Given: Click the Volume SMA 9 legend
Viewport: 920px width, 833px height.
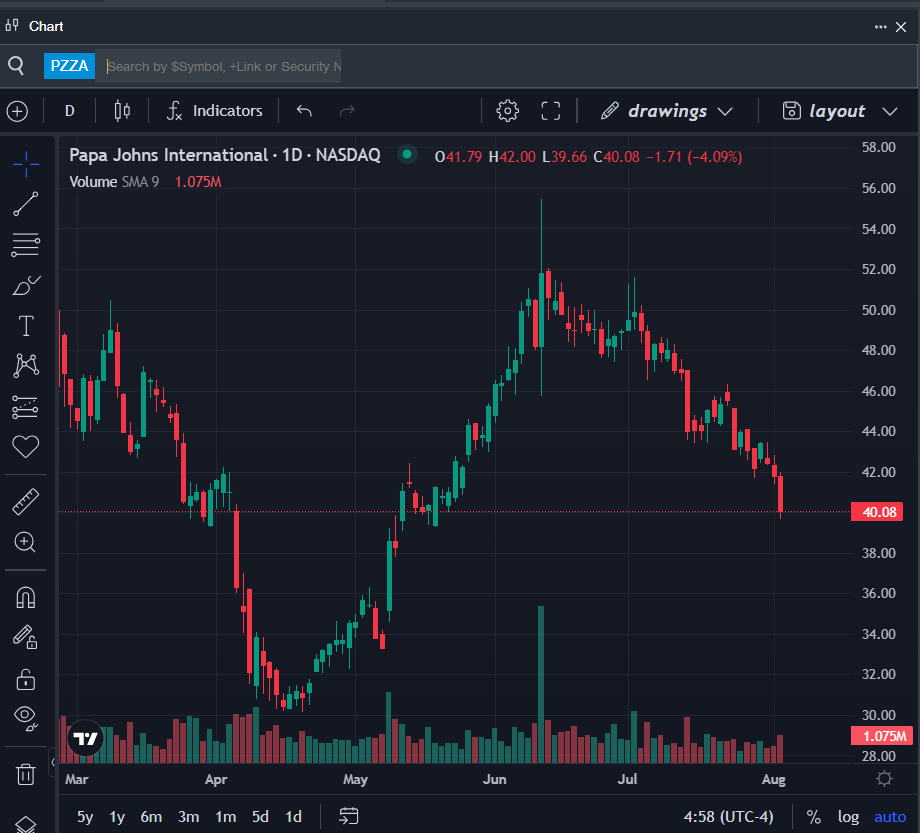Looking at the screenshot, I should tap(114, 182).
